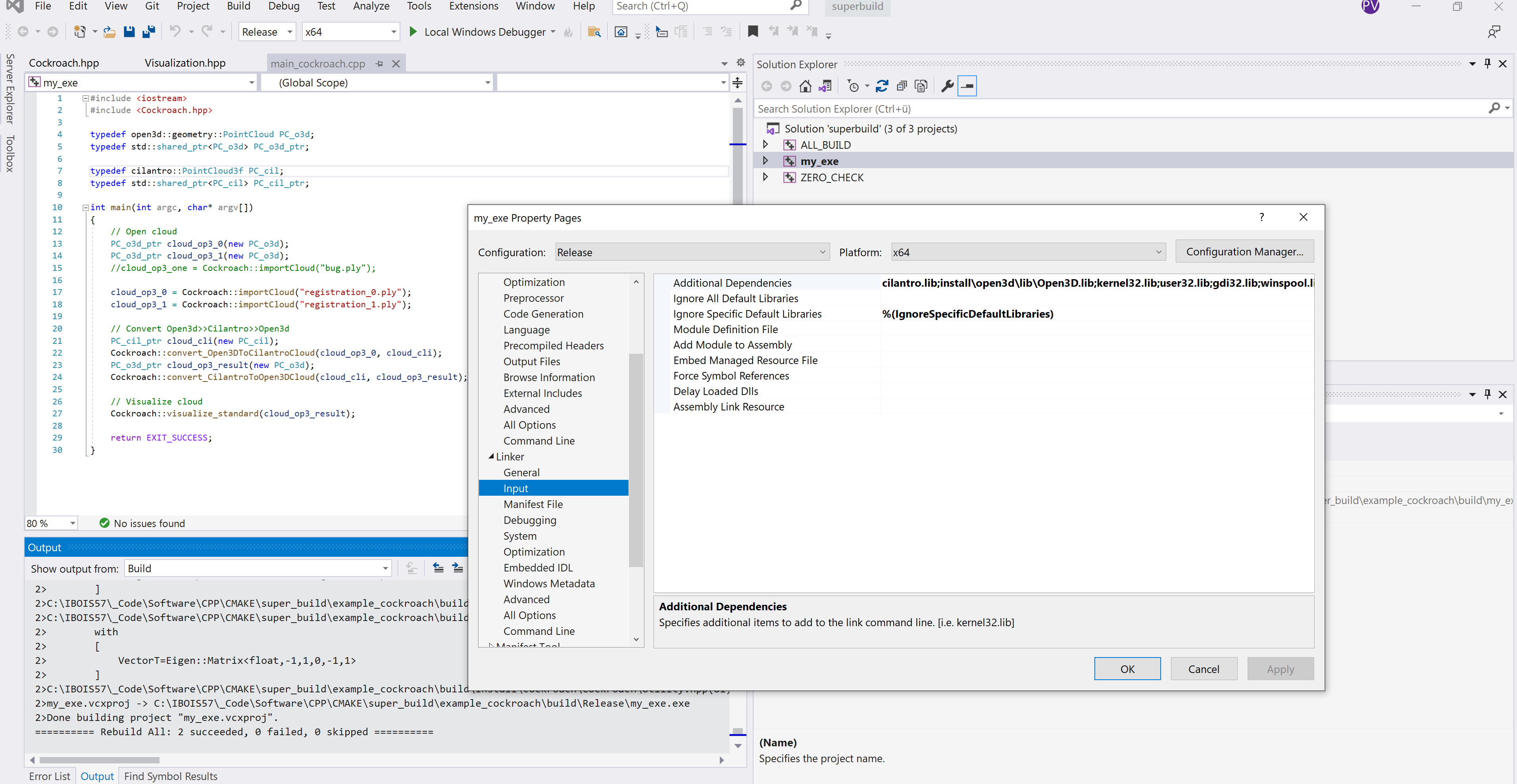Click the Refresh icon in Solution Explorer
The height and width of the screenshot is (784, 1517).
click(x=882, y=86)
